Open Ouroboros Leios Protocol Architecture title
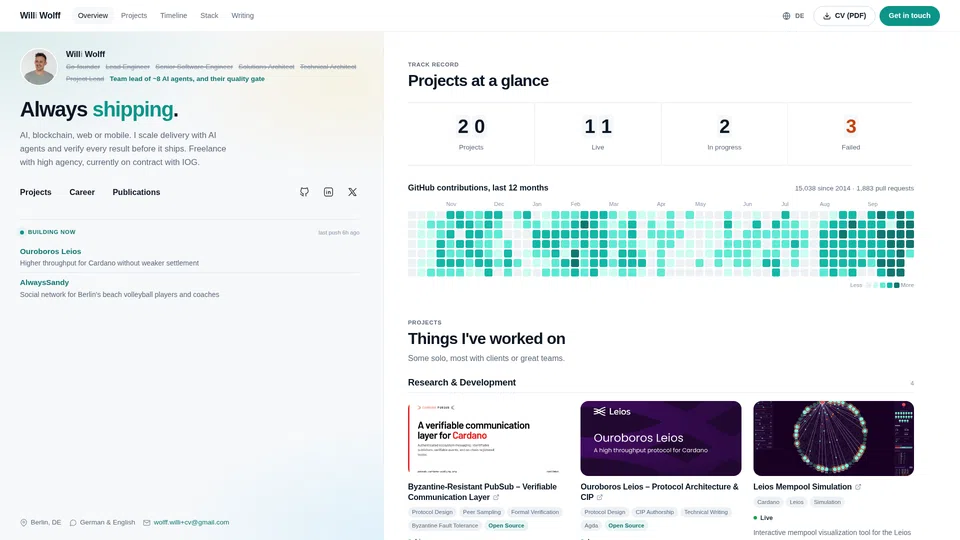The height and width of the screenshot is (540, 960). tap(659, 492)
